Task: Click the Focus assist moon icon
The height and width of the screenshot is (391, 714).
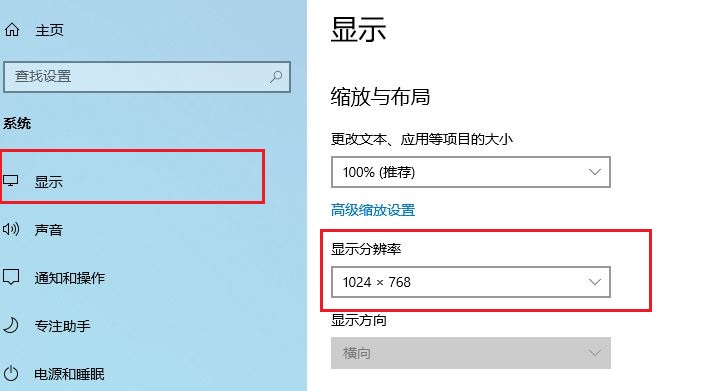Action: 11,325
